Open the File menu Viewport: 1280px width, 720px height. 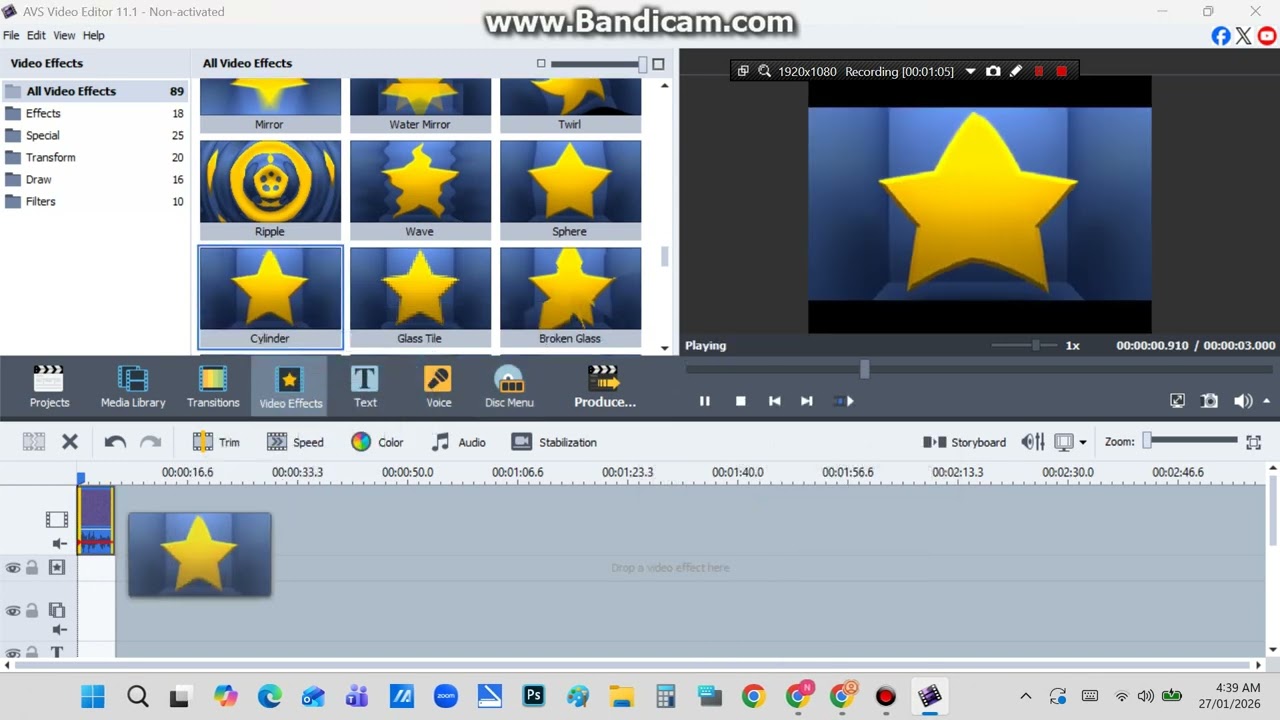point(11,35)
